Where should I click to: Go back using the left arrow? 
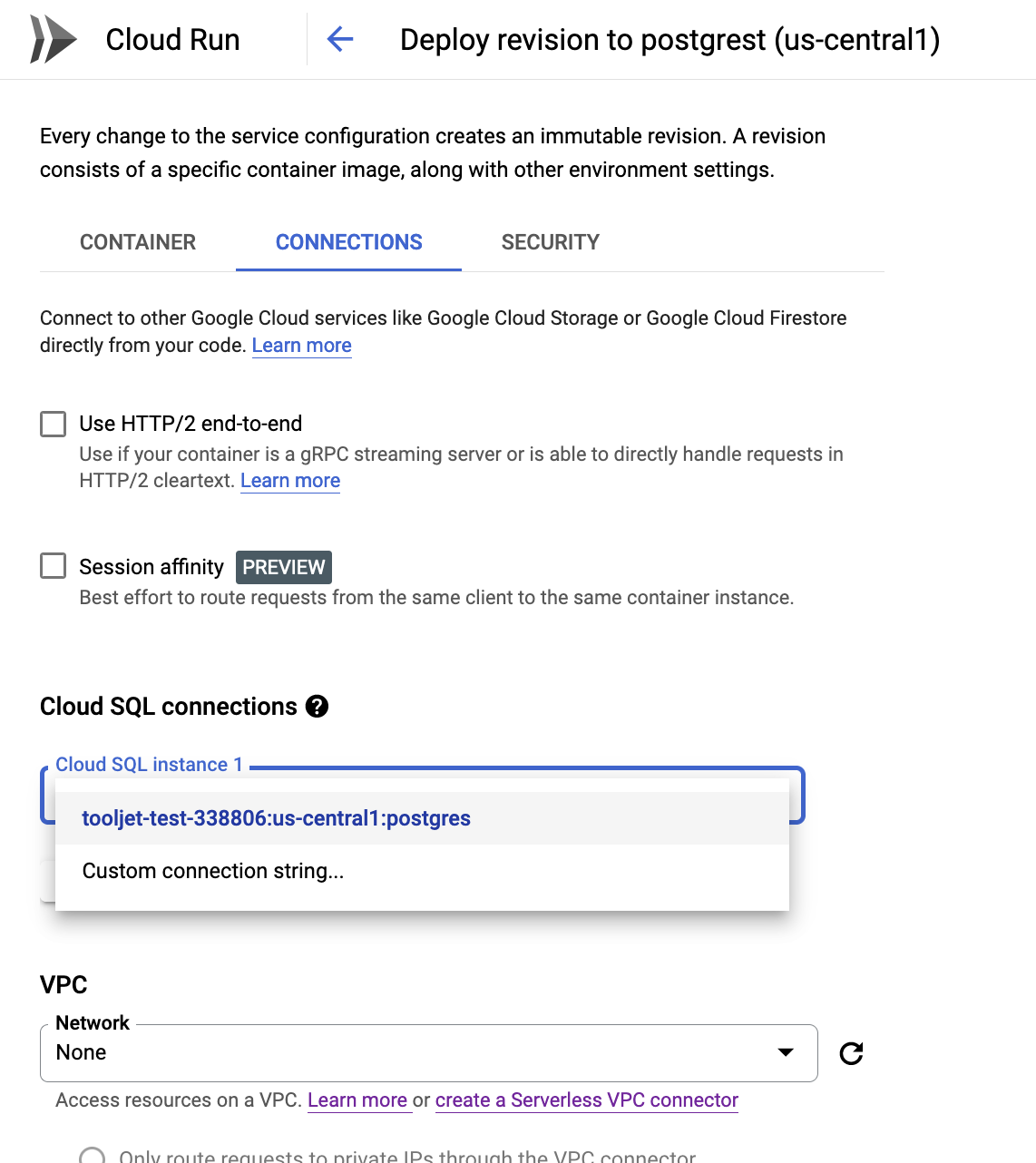point(340,39)
